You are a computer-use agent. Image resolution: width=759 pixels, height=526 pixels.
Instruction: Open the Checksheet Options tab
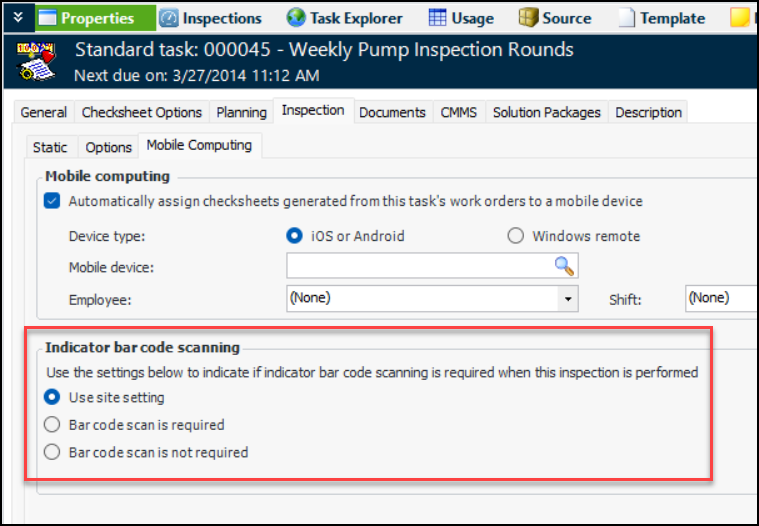pos(142,113)
